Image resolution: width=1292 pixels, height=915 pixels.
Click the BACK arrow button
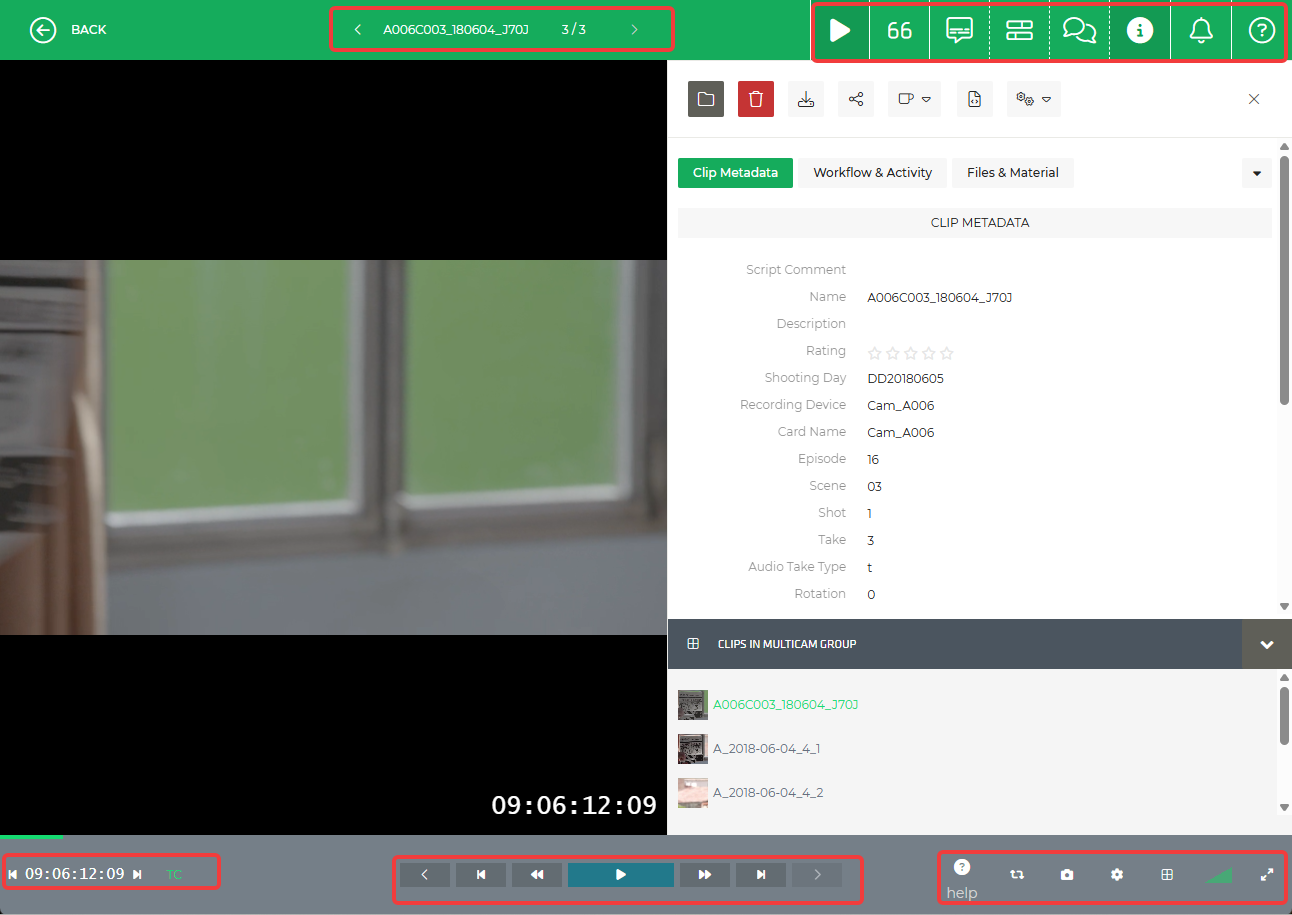click(x=43, y=30)
